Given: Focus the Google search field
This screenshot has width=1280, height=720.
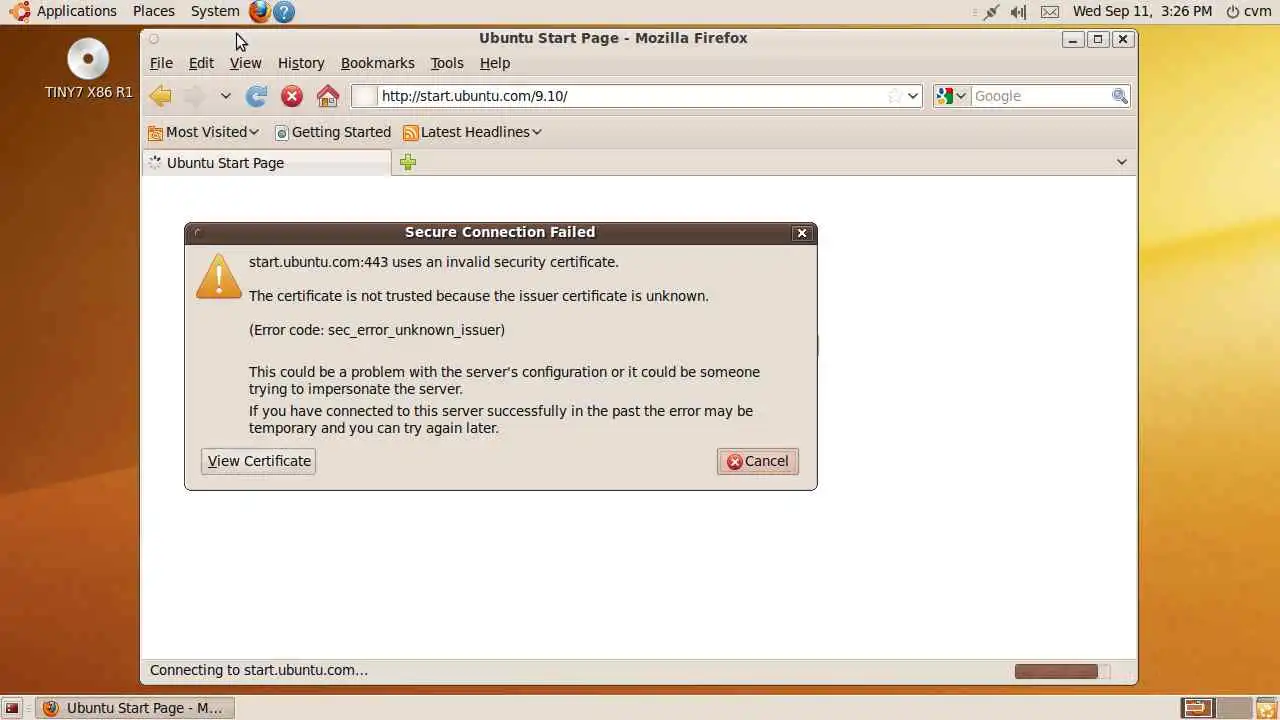Looking at the screenshot, I should click(1040, 96).
